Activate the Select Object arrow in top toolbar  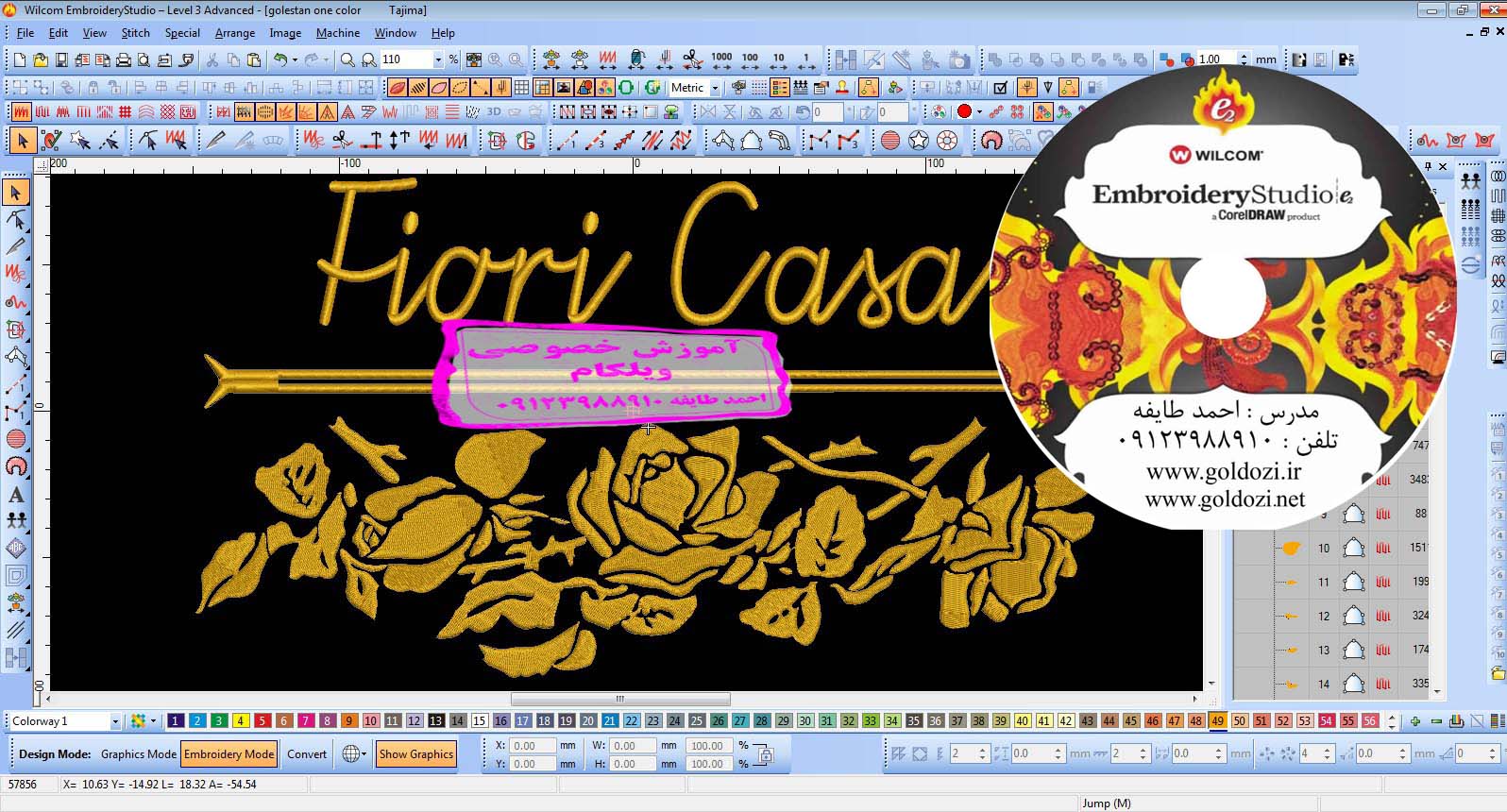point(22,141)
